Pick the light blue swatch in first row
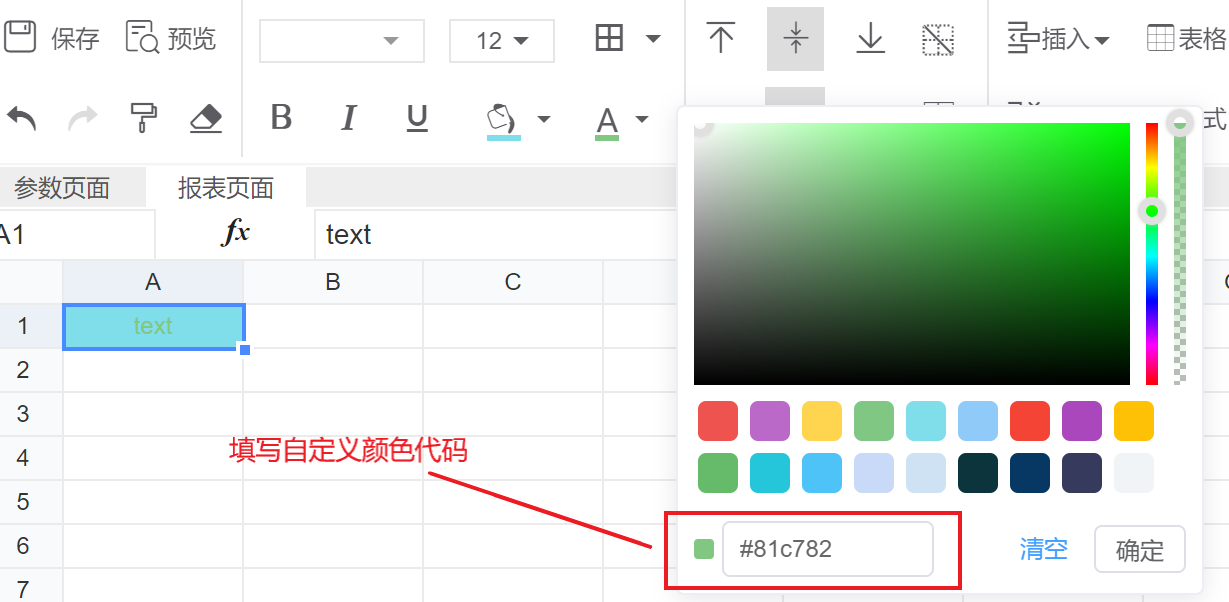 (x=978, y=421)
